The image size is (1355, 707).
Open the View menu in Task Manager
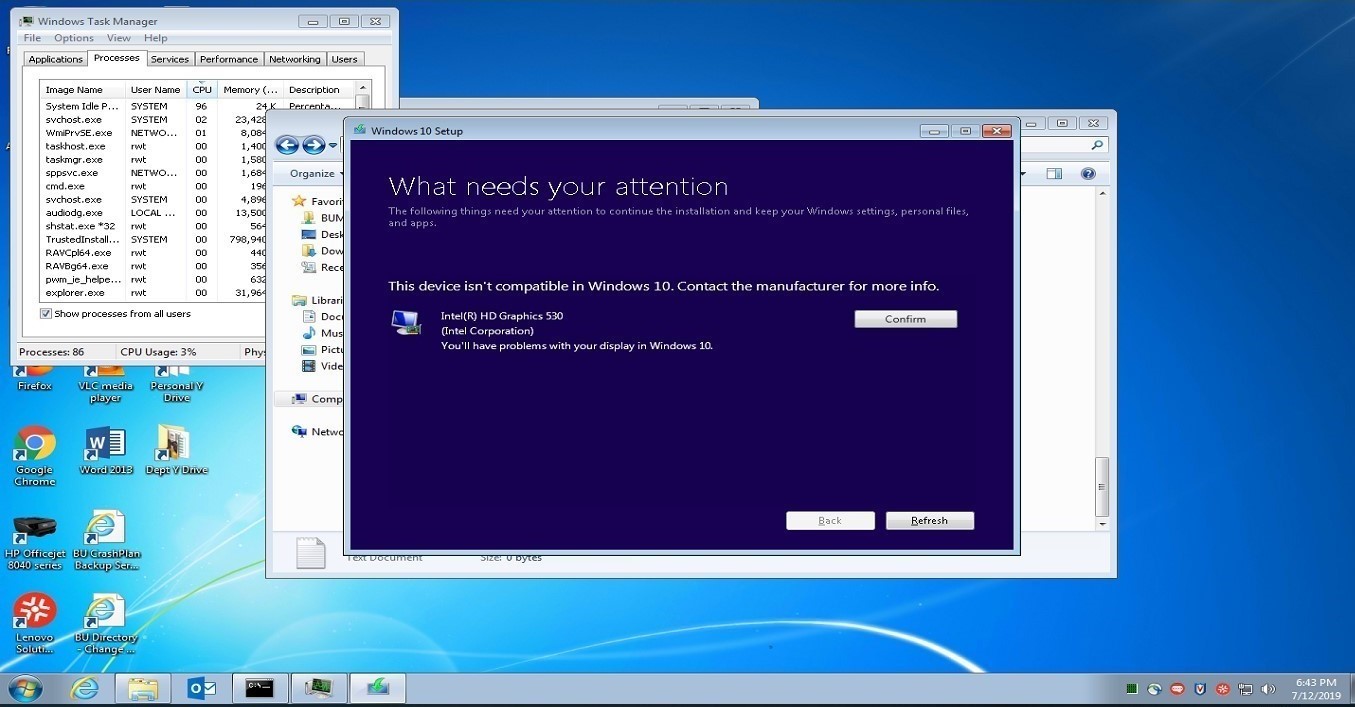point(118,38)
